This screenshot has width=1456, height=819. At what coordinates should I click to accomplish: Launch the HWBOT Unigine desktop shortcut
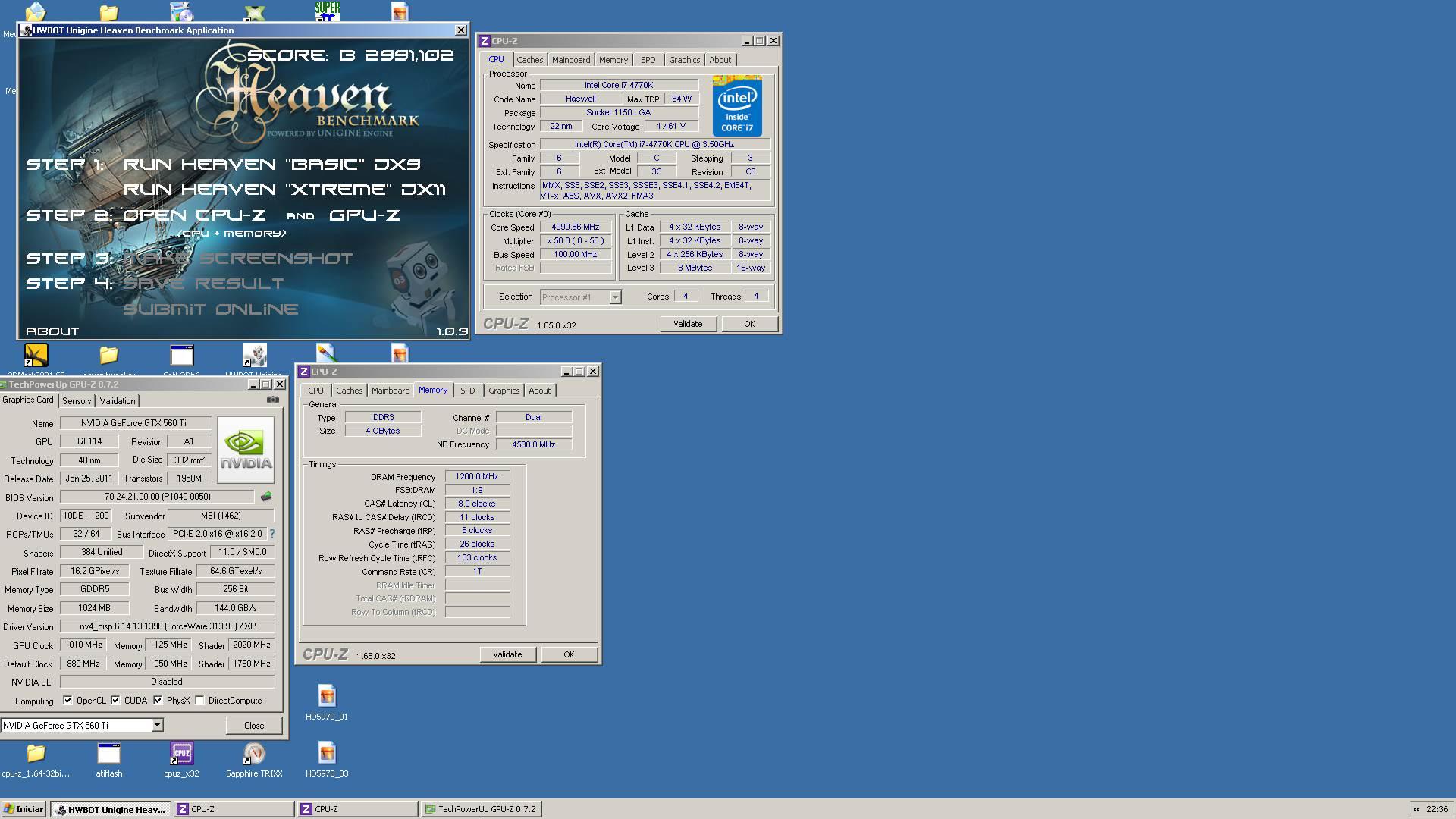(255, 356)
